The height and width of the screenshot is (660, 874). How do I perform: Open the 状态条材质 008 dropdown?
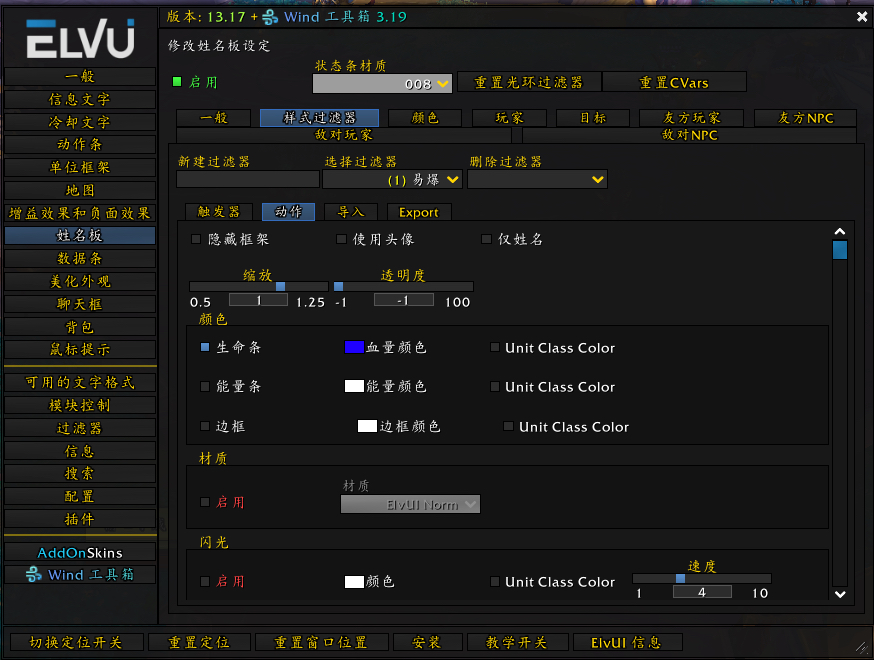[x=382, y=84]
